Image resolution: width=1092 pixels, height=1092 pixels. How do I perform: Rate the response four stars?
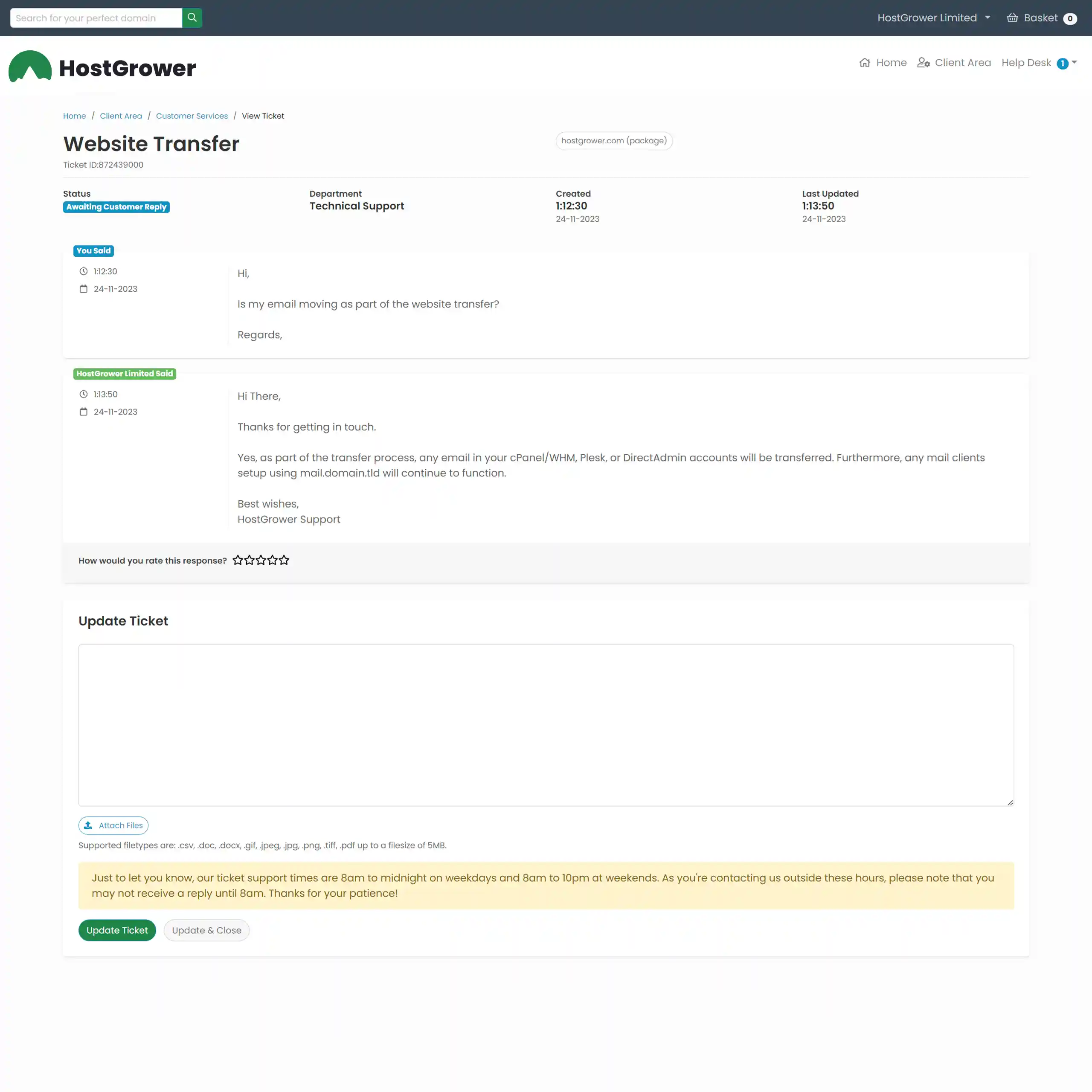(273, 560)
